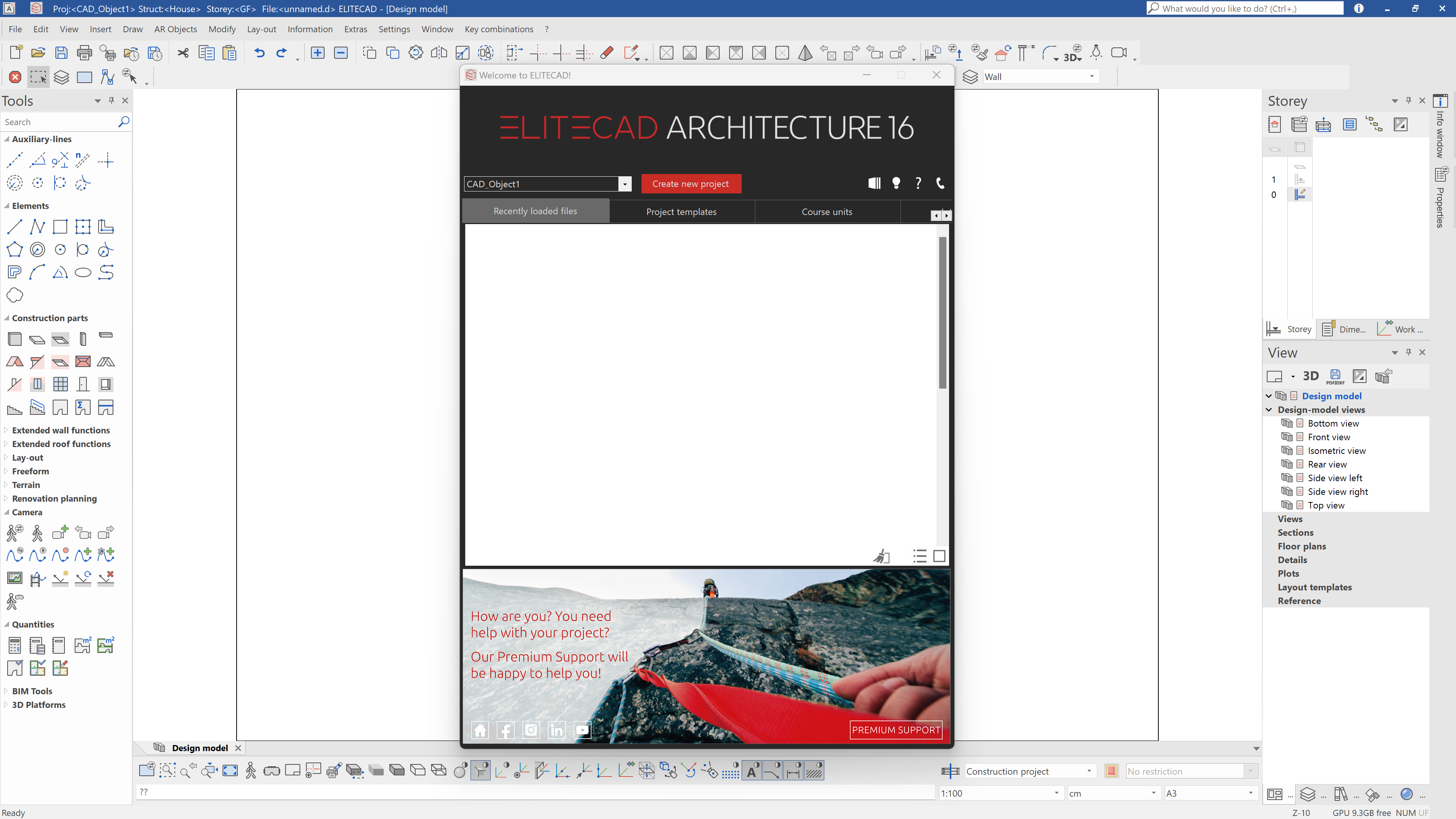
Task: Switch View panel to 3D mode
Action: pyautogui.click(x=1311, y=376)
